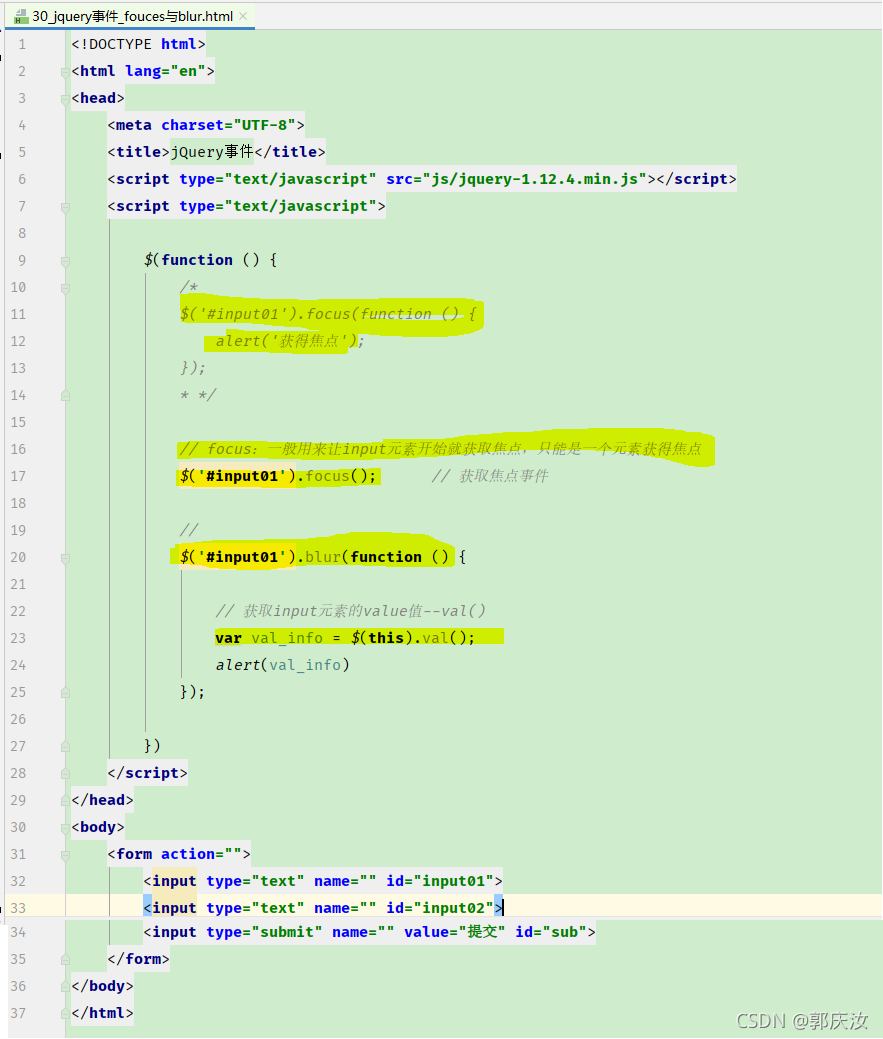This screenshot has width=883, height=1039.
Task: Click the lang="en" attribute on line 2
Action: (166, 72)
